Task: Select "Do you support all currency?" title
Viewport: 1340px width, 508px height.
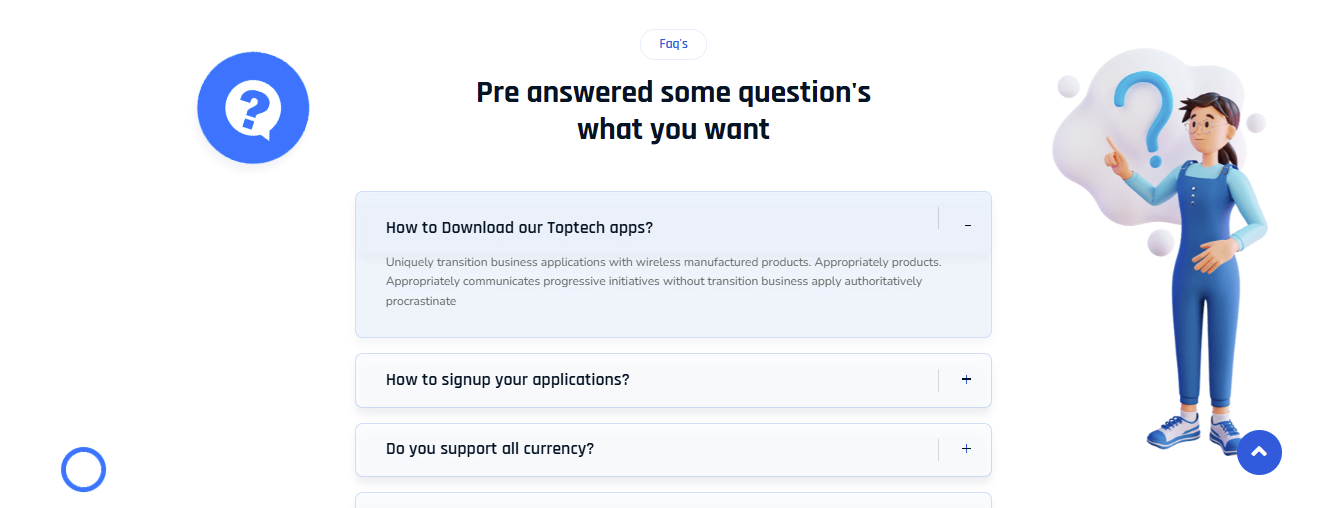Action: pos(490,449)
